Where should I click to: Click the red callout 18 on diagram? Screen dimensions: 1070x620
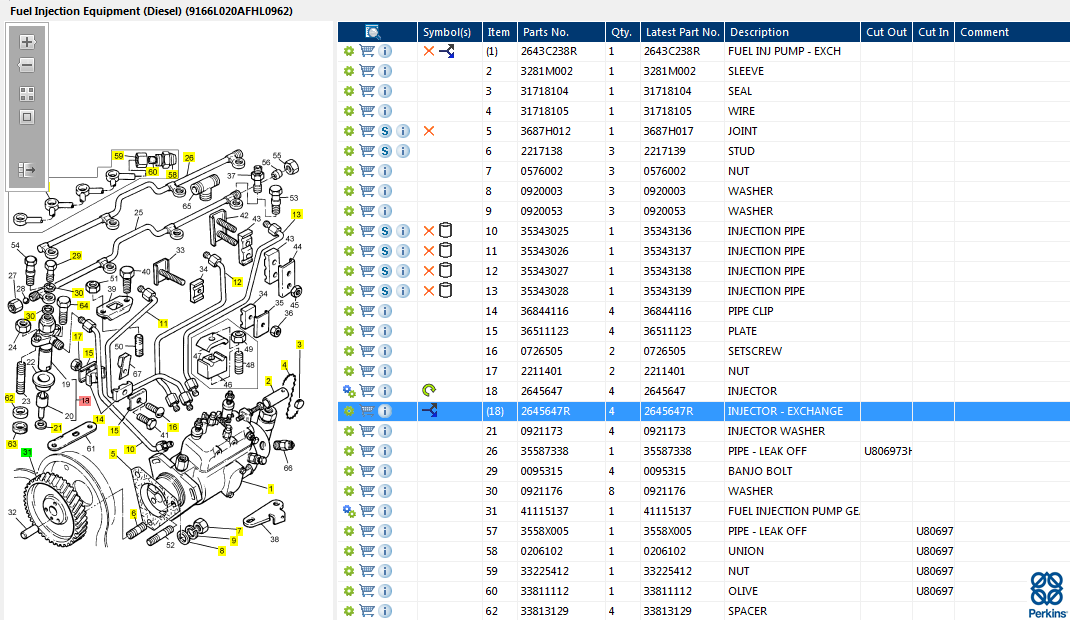[x=85, y=401]
